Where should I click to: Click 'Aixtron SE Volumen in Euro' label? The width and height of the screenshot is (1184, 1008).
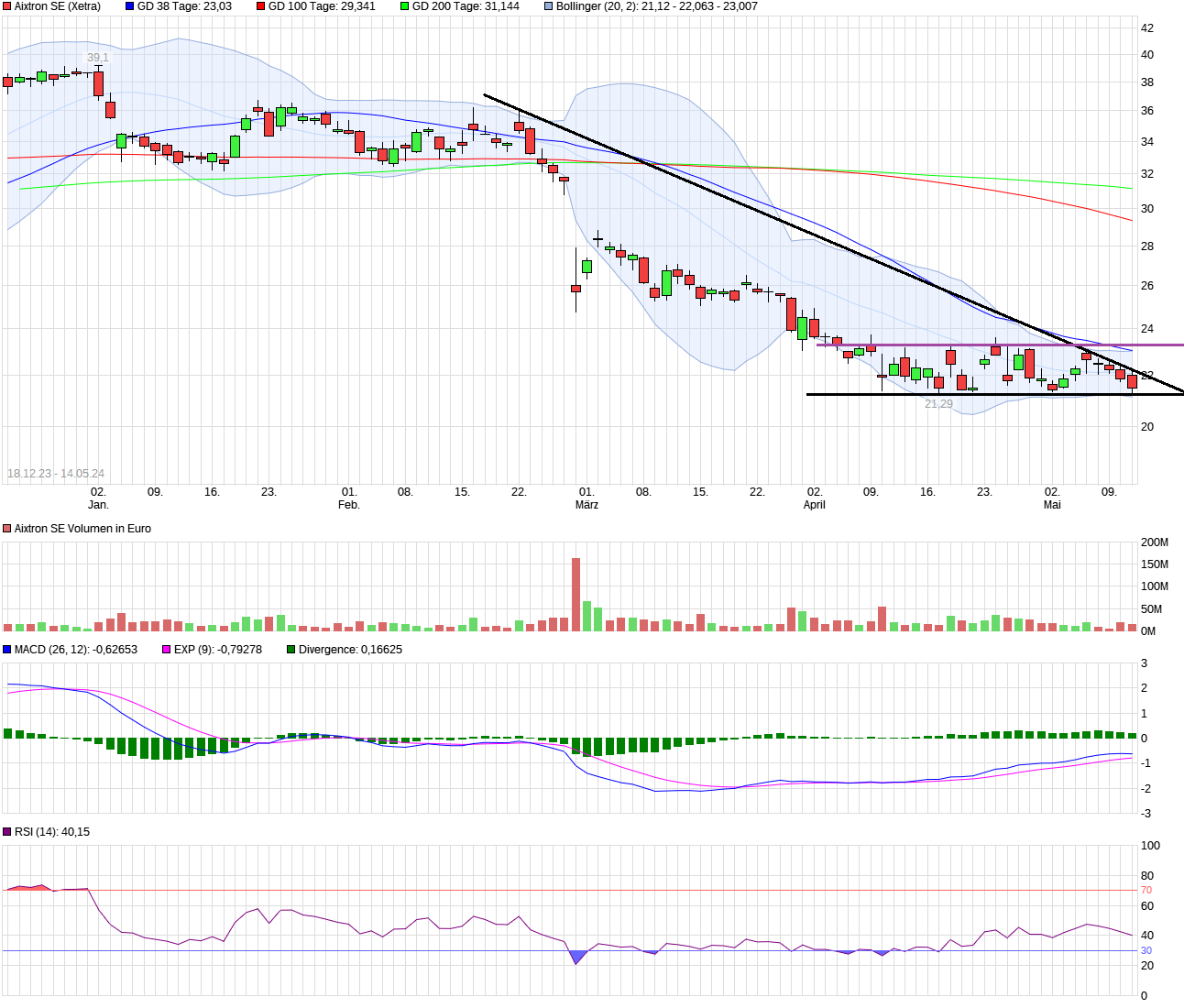click(x=82, y=529)
